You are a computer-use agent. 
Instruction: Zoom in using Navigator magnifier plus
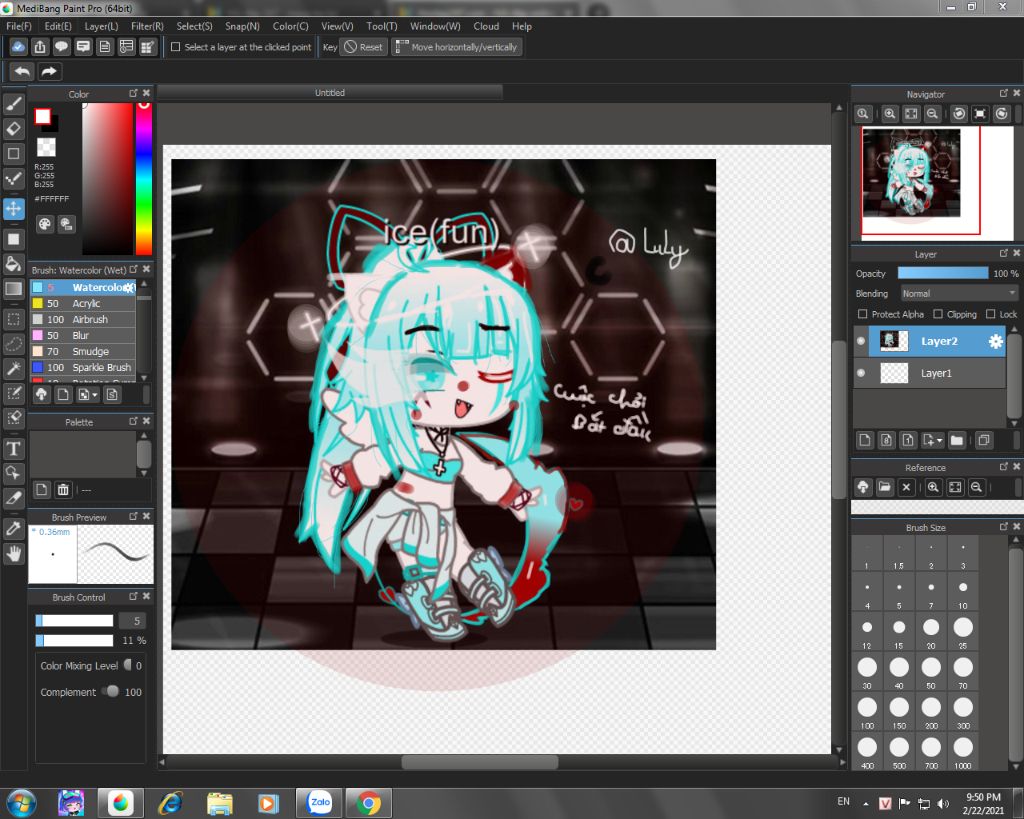(889, 114)
